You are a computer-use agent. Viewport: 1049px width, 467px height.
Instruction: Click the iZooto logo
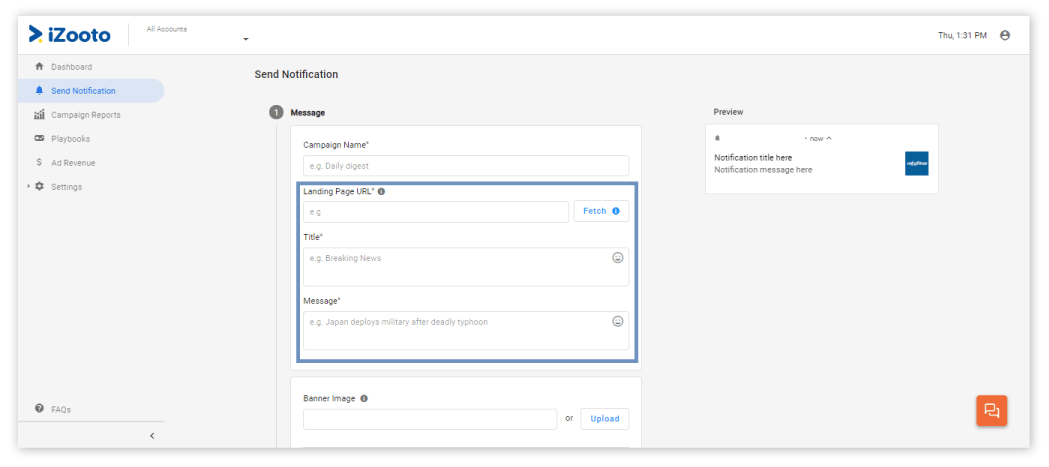[70, 35]
